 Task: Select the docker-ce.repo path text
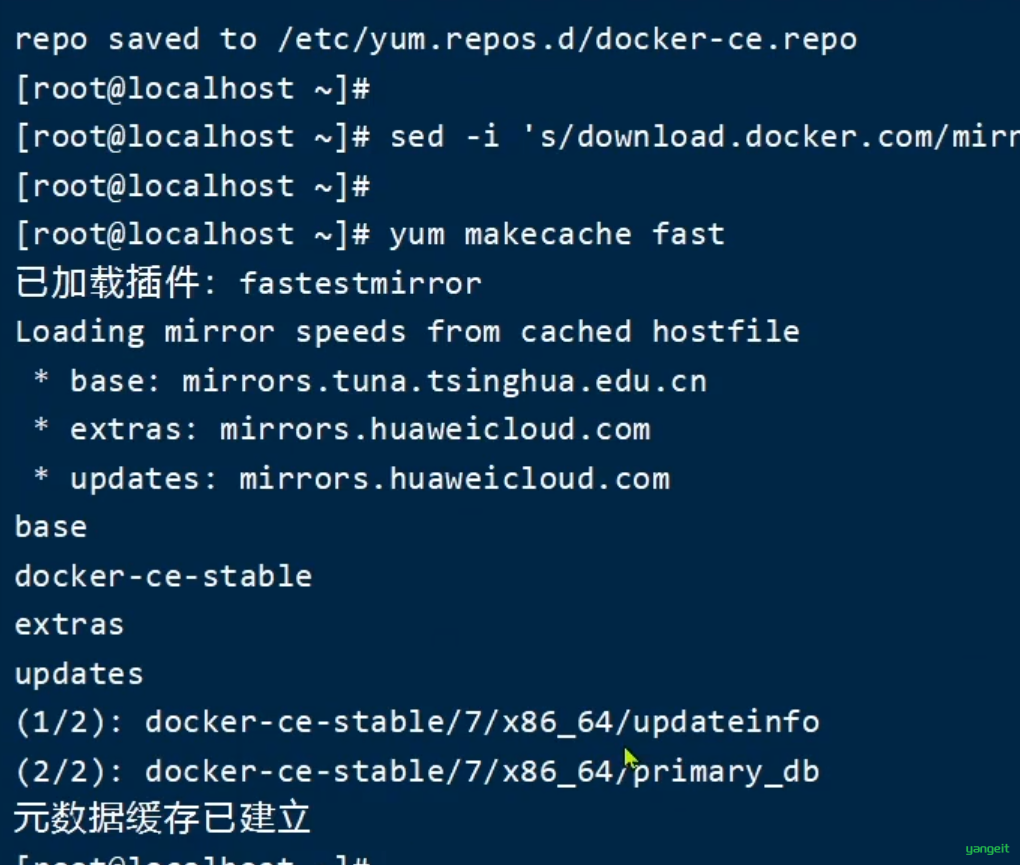click(x=567, y=40)
